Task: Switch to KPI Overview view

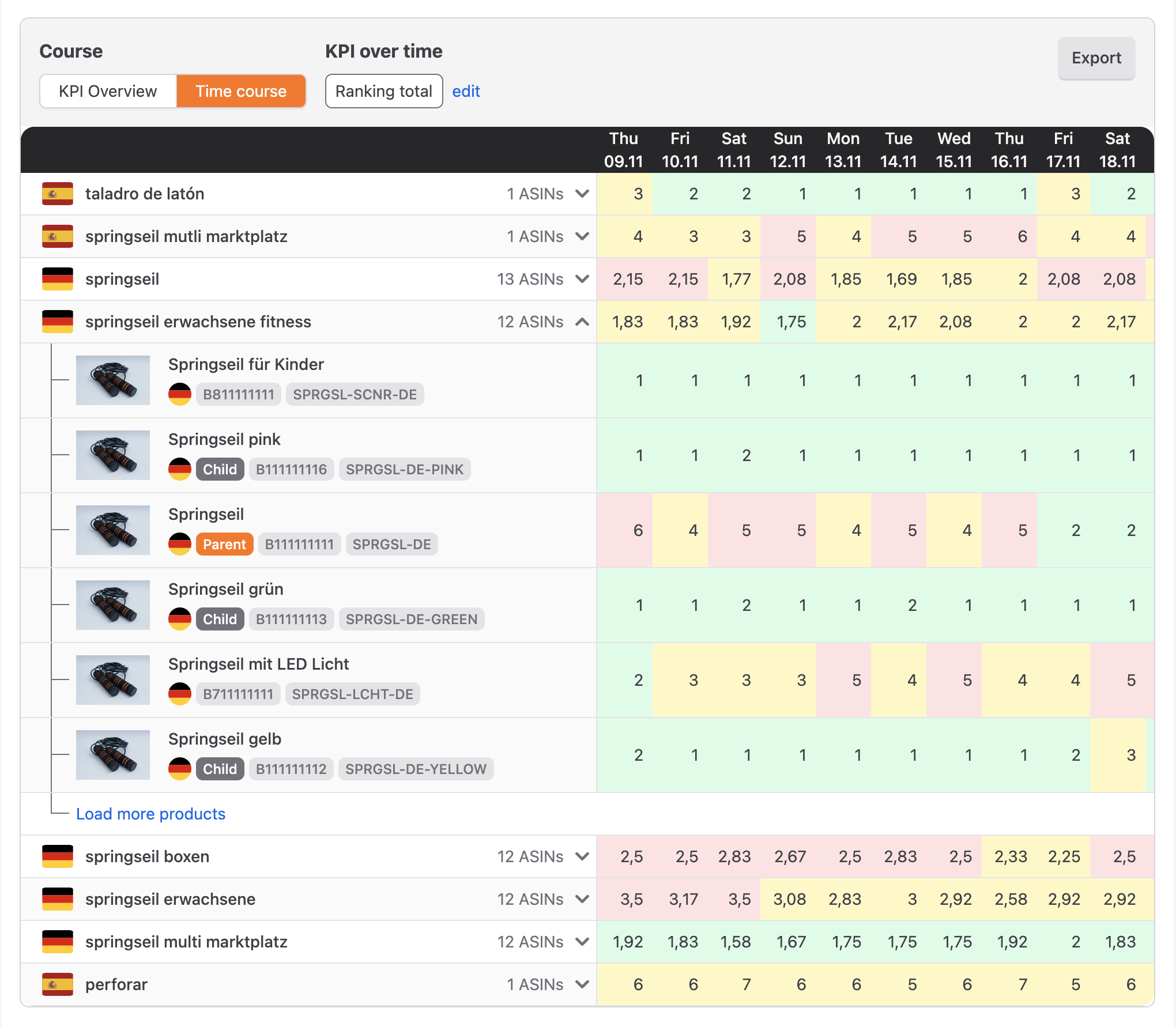Action: coord(108,91)
